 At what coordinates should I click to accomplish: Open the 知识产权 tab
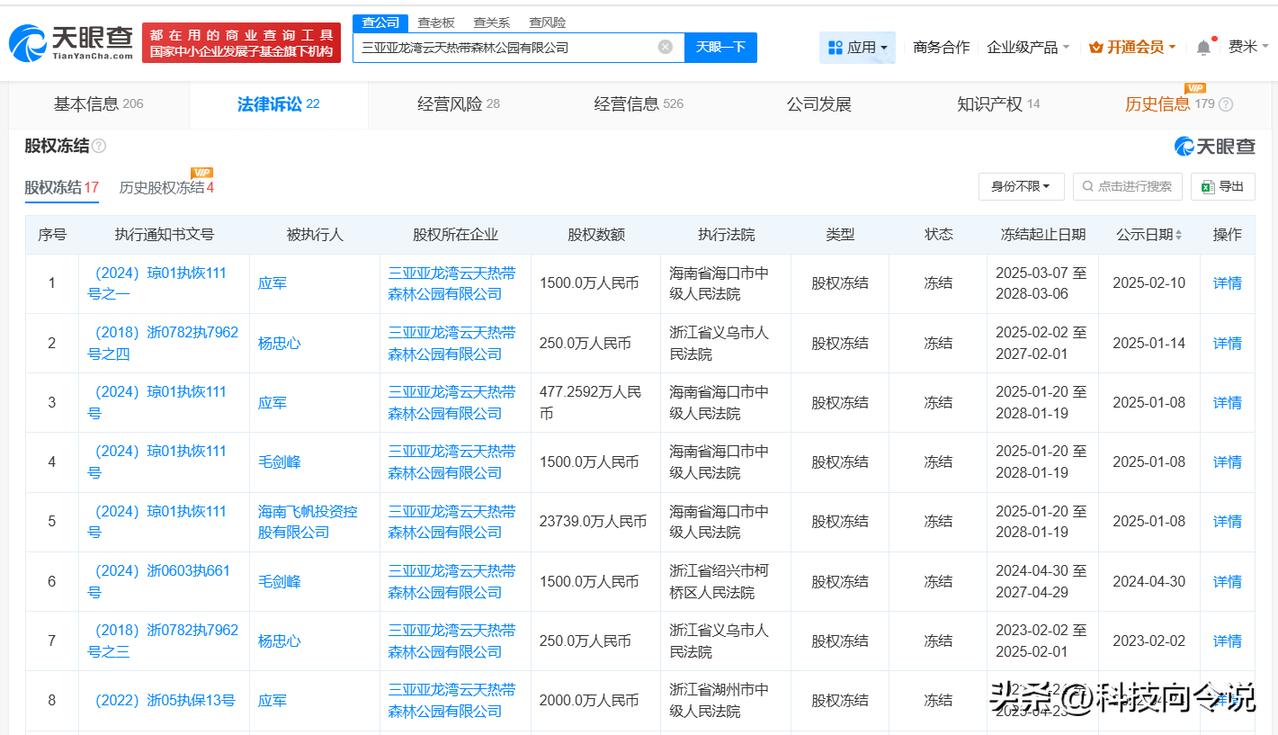[998, 104]
